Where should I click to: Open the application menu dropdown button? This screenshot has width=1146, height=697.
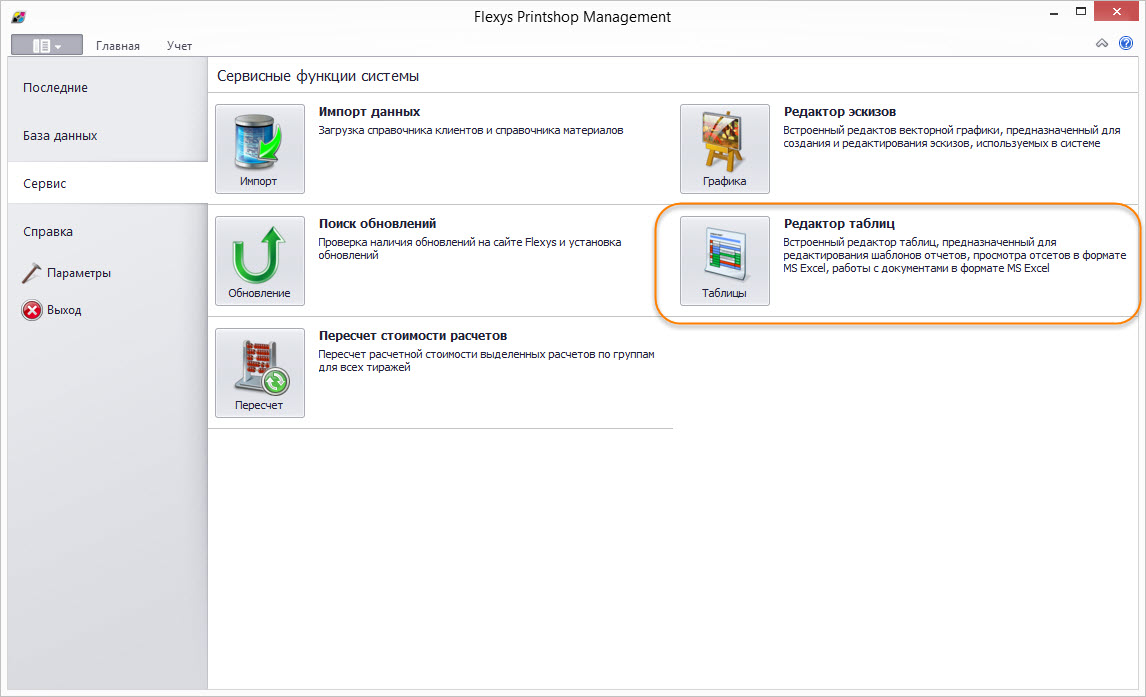coord(47,45)
